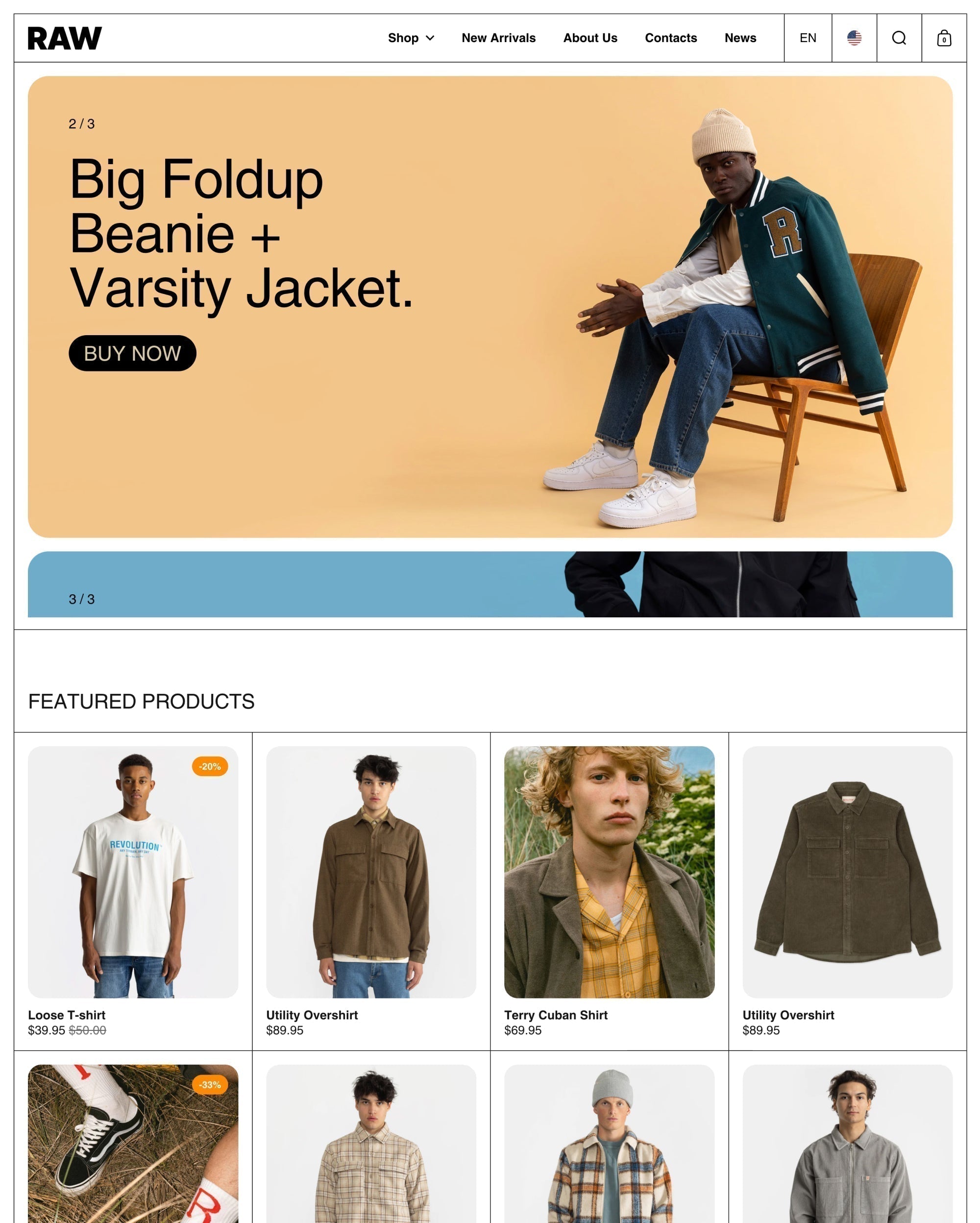
Task: Open the About Us menu item
Action: [590, 38]
